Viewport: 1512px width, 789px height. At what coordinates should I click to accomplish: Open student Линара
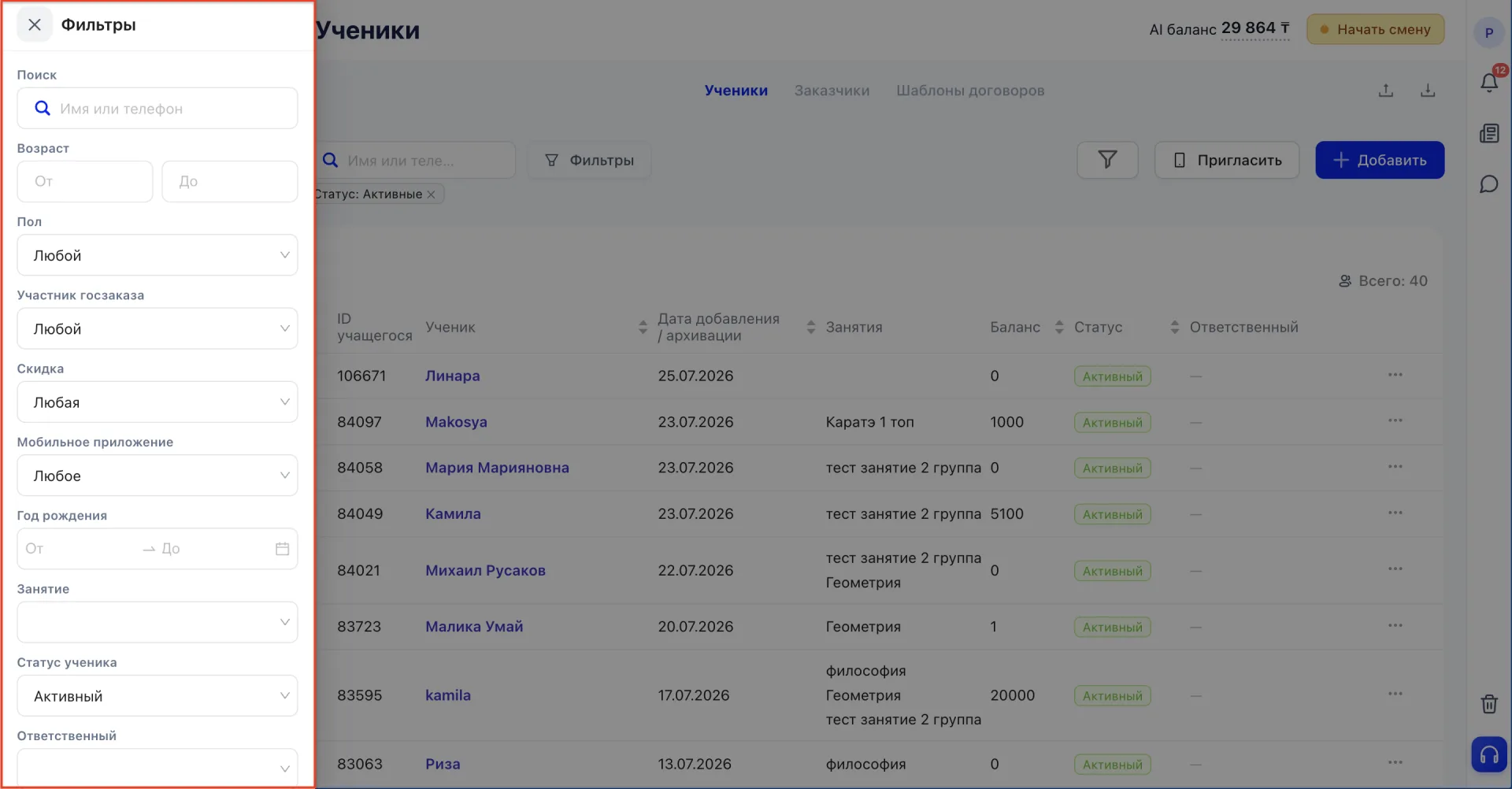(453, 376)
